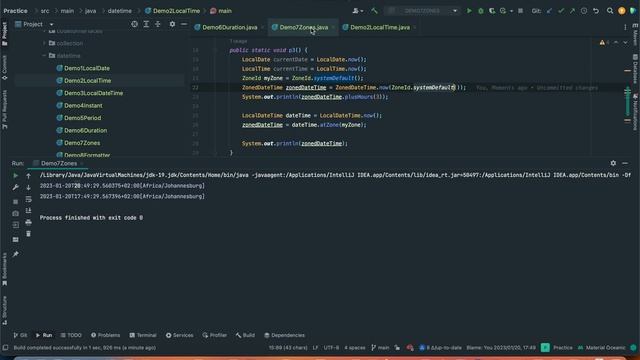Collapse the datetime folder
Screen dimensions: 640x360
(44, 56)
